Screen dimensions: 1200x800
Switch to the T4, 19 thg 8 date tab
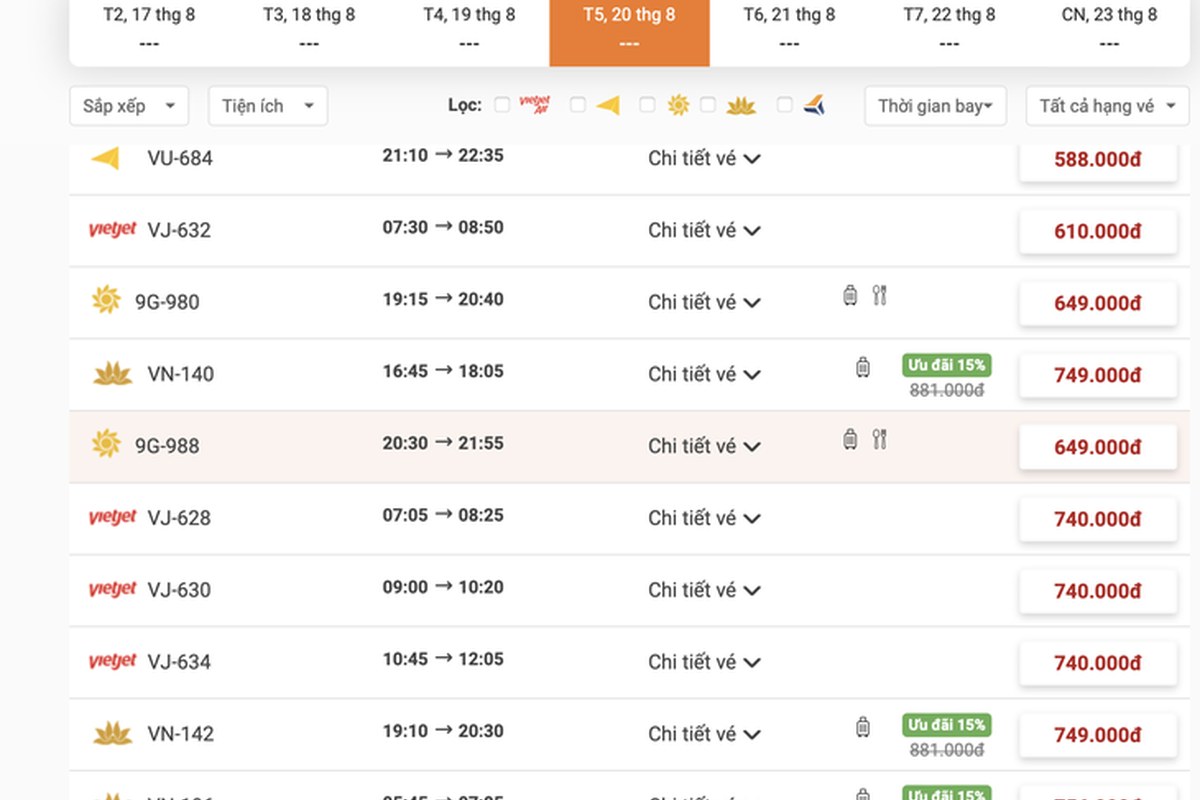coord(469,30)
